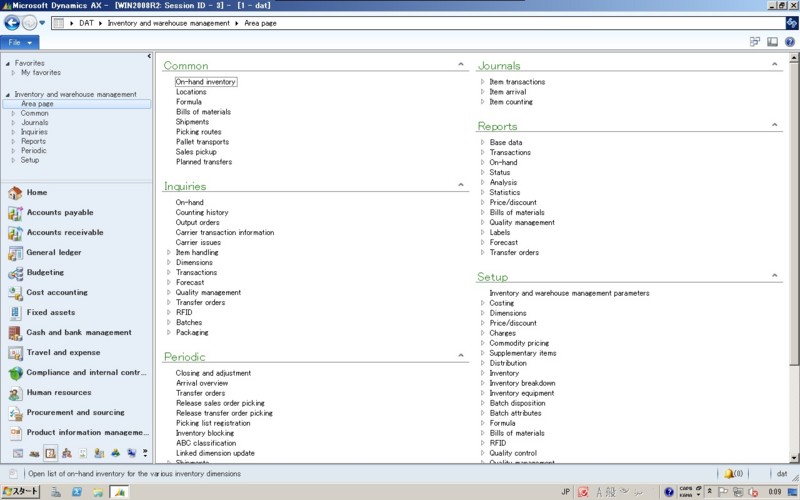
Task: Open PowerShell from taskbar
Action: coord(77,492)
